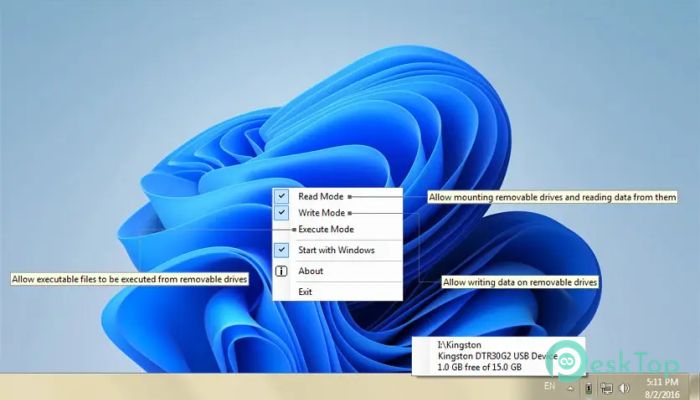700x400 pixels.
Task: Click the I:\Kingston drive tooltip text
Action: point(459,345)
